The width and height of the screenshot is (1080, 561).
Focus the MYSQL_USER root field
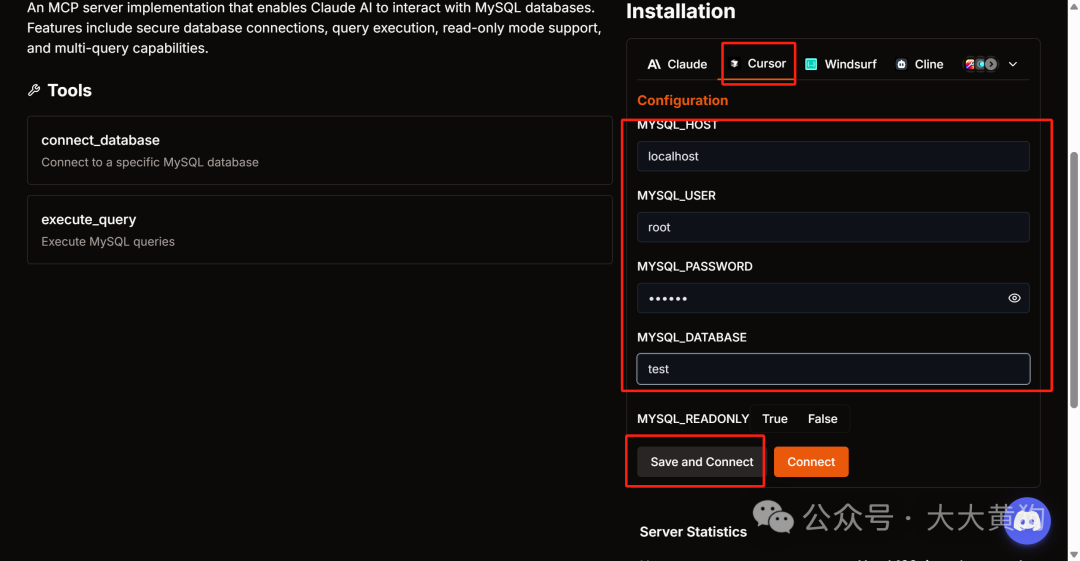click(x=833, y=227)
